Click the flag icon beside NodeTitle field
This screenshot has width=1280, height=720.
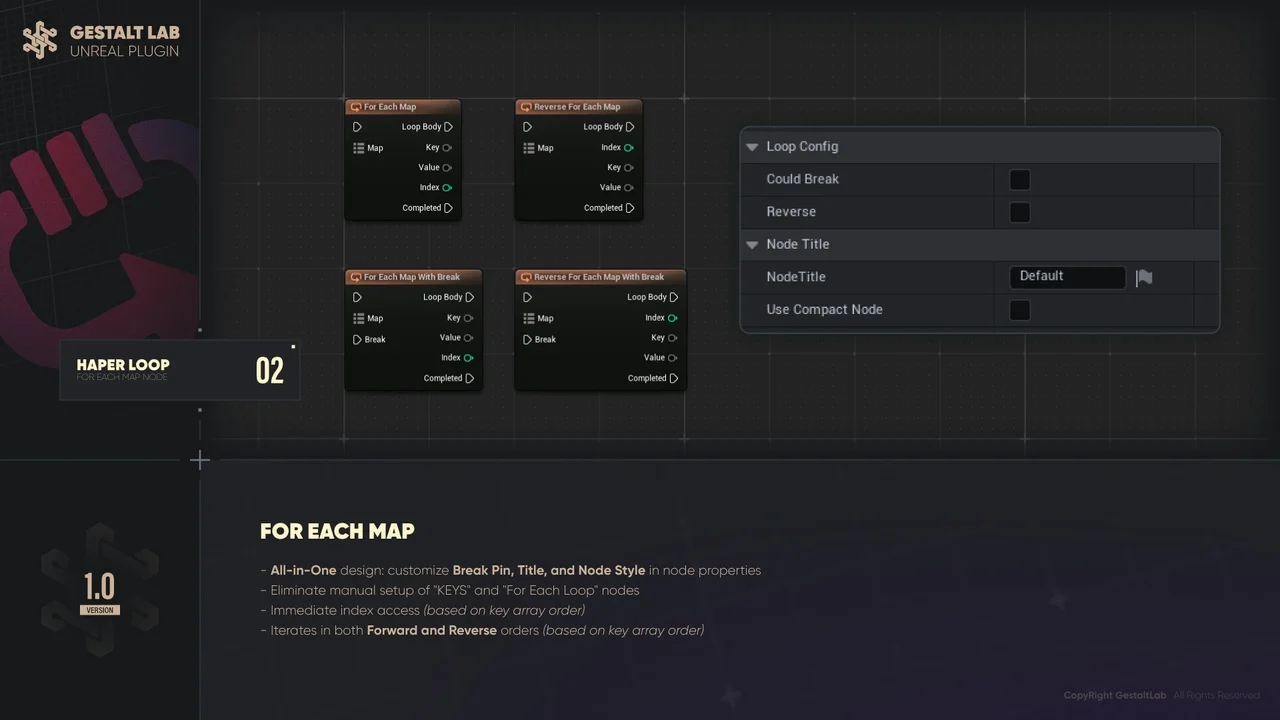coord(1144,278)
